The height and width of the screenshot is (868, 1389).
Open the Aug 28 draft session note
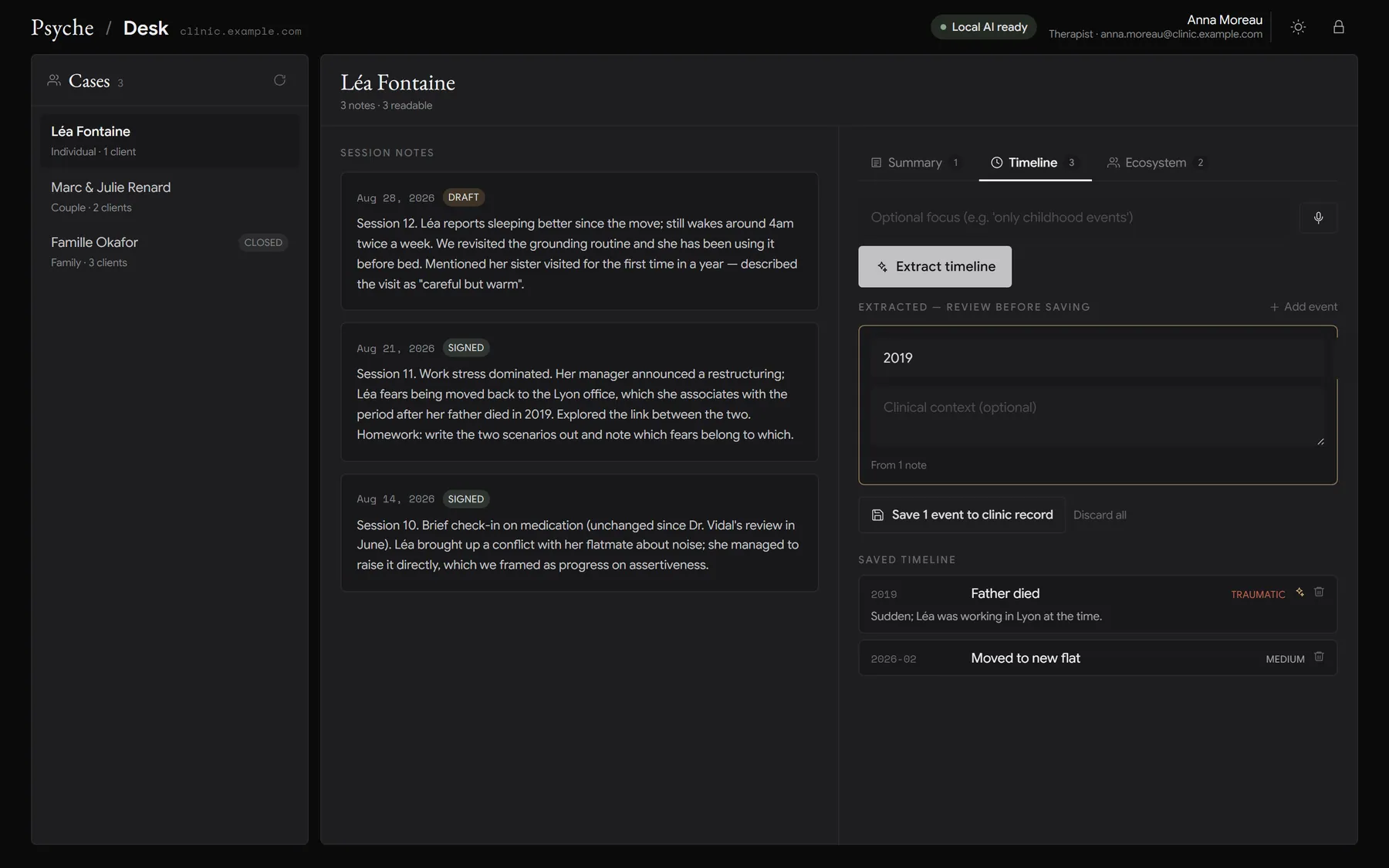click(x=580, y=241)
